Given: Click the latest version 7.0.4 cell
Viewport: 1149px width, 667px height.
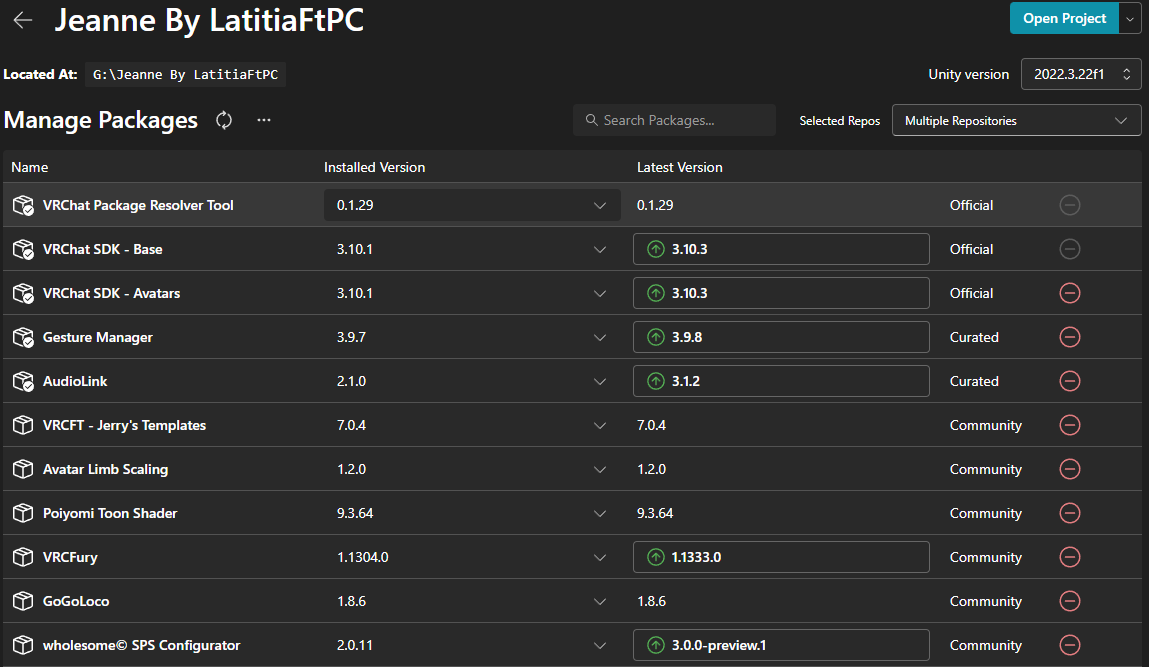Looking at the screenshot, I should click(651, 425).
